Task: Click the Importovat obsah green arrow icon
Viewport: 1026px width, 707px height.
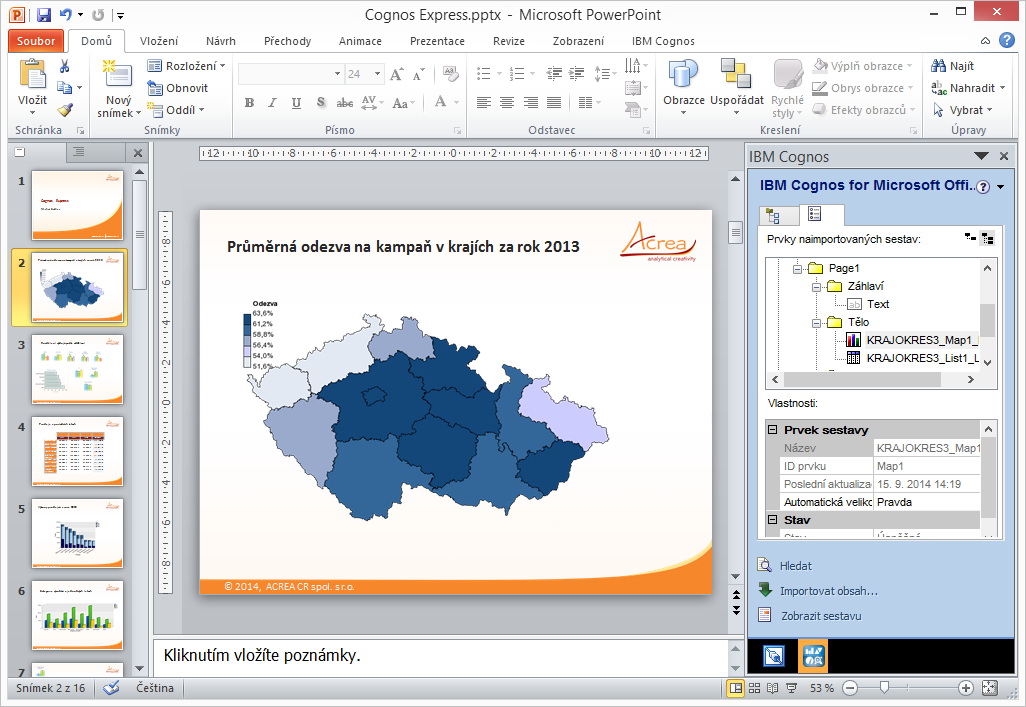Action: tap(765, 590)
